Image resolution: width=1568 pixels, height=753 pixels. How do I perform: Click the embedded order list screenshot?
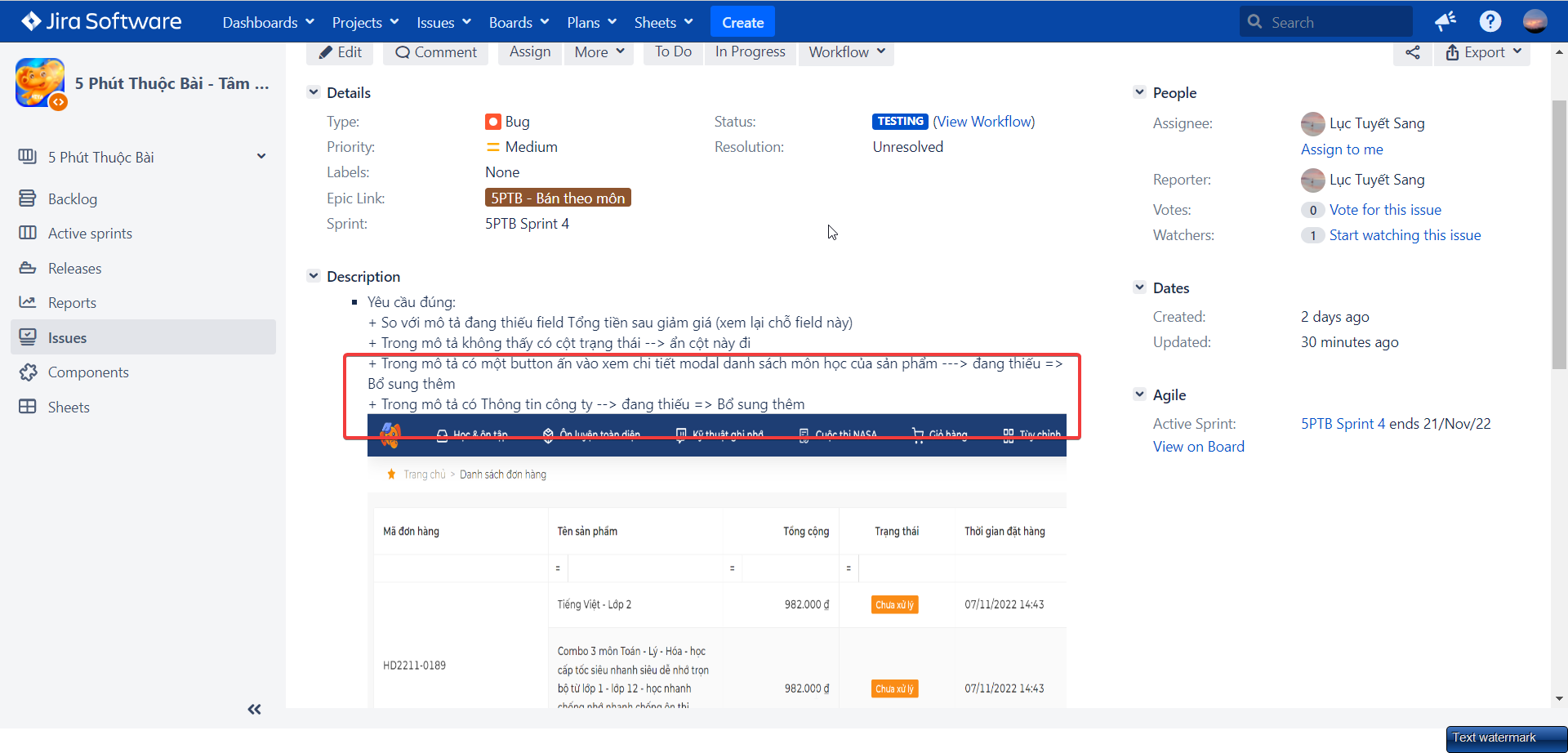(717, 561)
